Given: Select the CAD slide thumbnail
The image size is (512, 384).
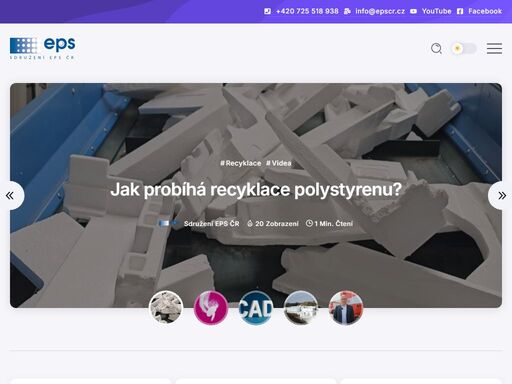Looking at the screenshot, I should click(x=256, y=307).
